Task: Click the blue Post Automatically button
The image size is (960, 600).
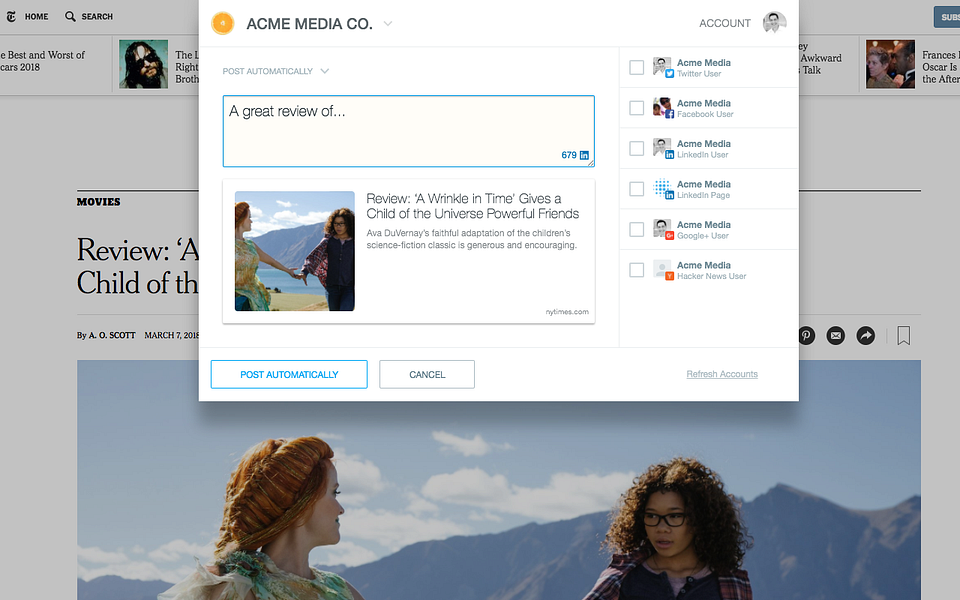Action: [289, 374]
